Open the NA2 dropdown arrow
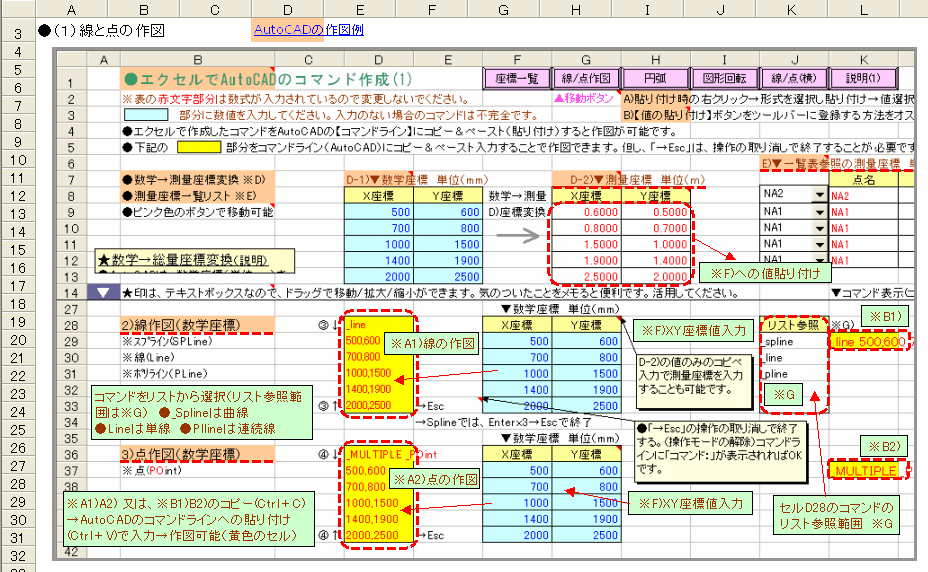Viewport: 928px width, 572px height. pyautogui.click(x=819, y=194)
